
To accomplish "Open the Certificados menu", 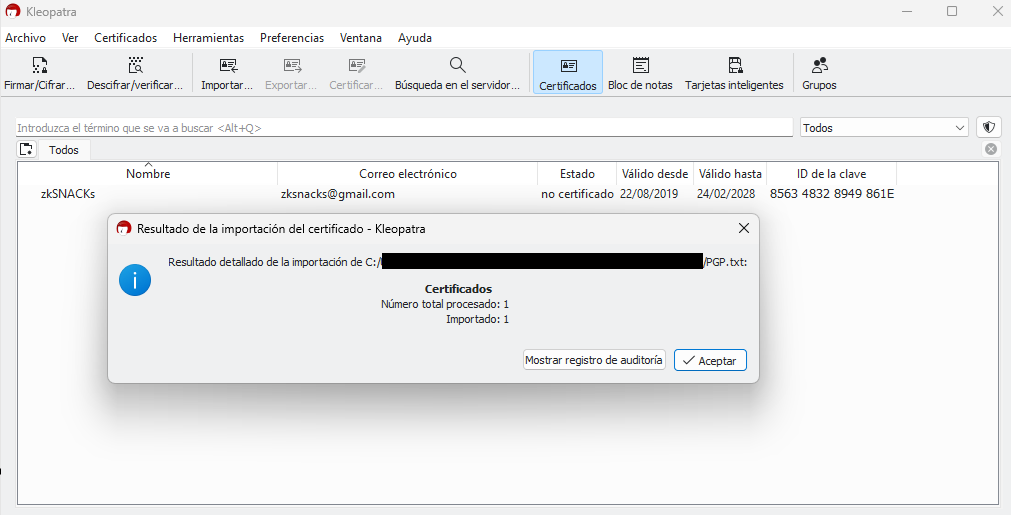I will point(126,38).
